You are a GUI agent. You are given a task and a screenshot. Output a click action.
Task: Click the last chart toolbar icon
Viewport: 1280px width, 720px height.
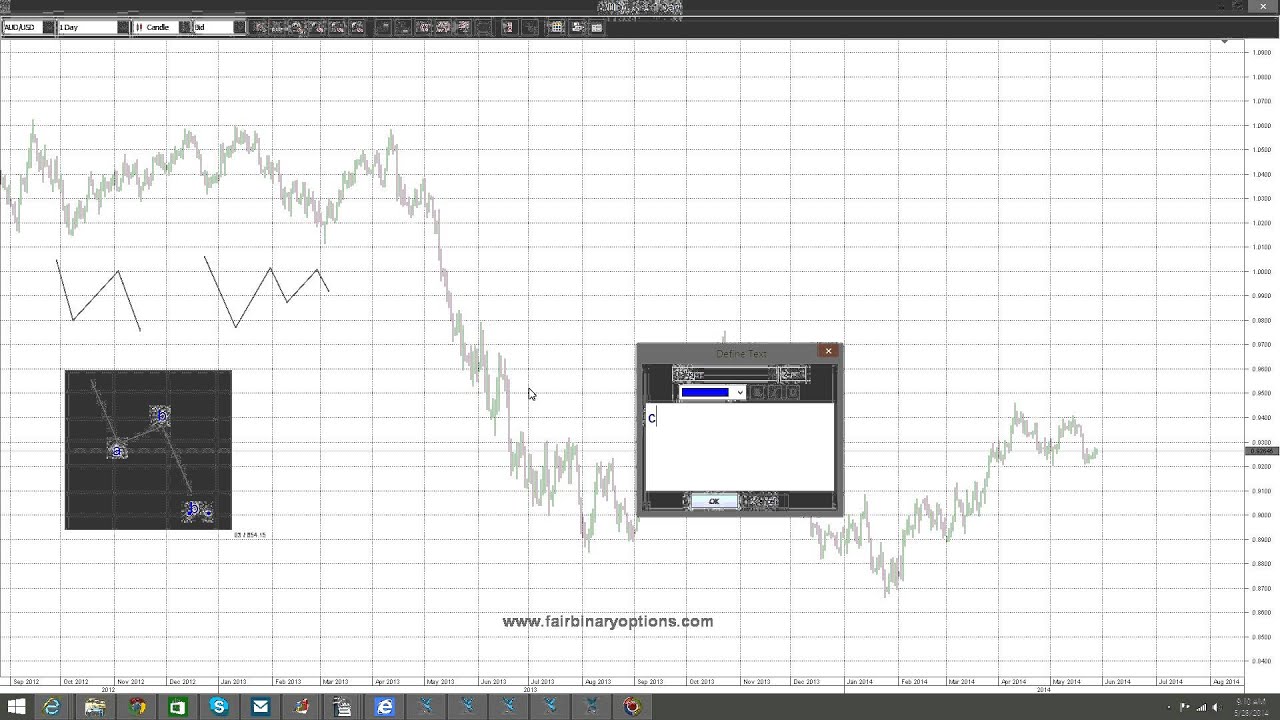(597, 27)
